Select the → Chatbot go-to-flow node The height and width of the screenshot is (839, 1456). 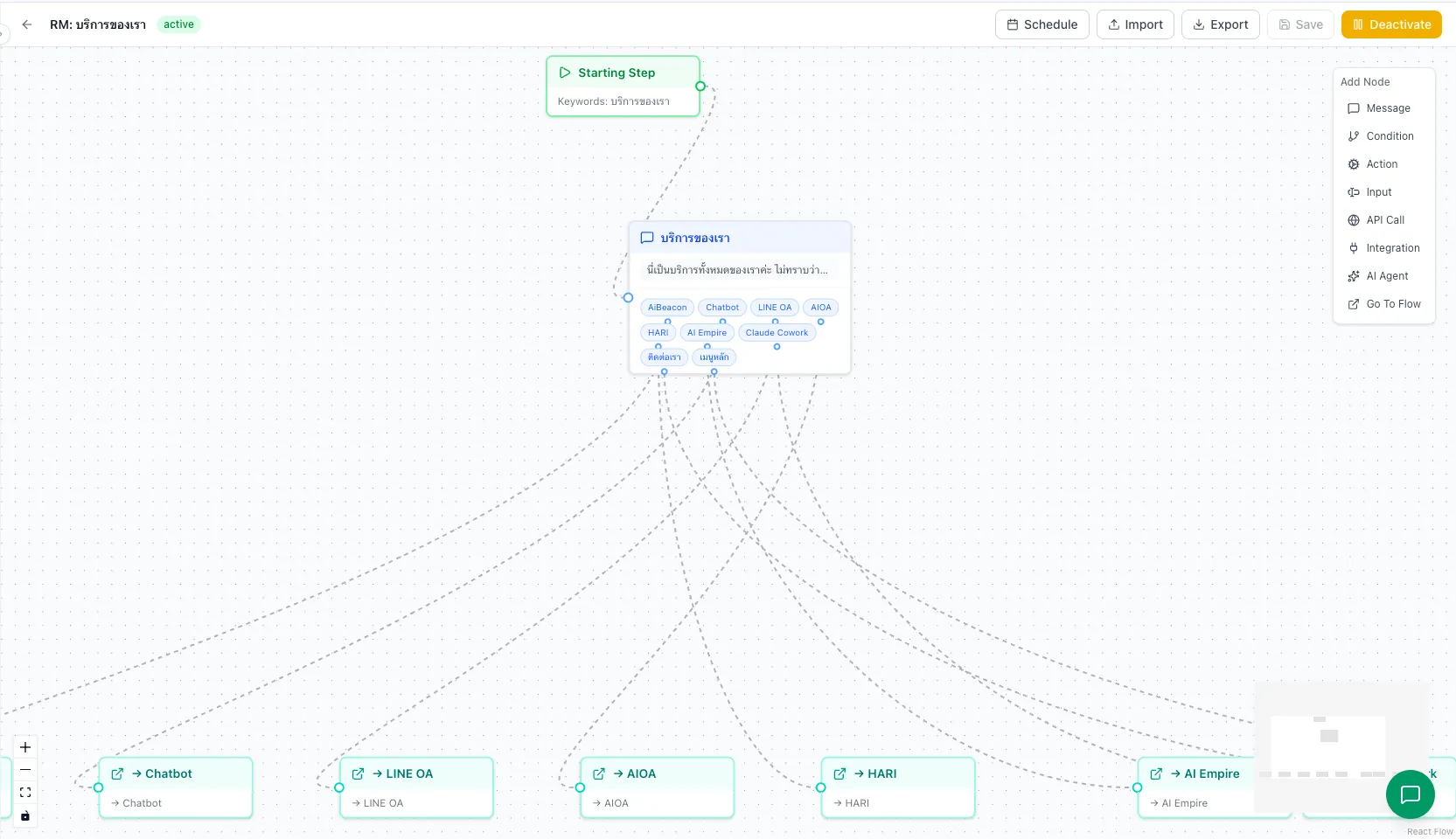click(x=176, y=787)
